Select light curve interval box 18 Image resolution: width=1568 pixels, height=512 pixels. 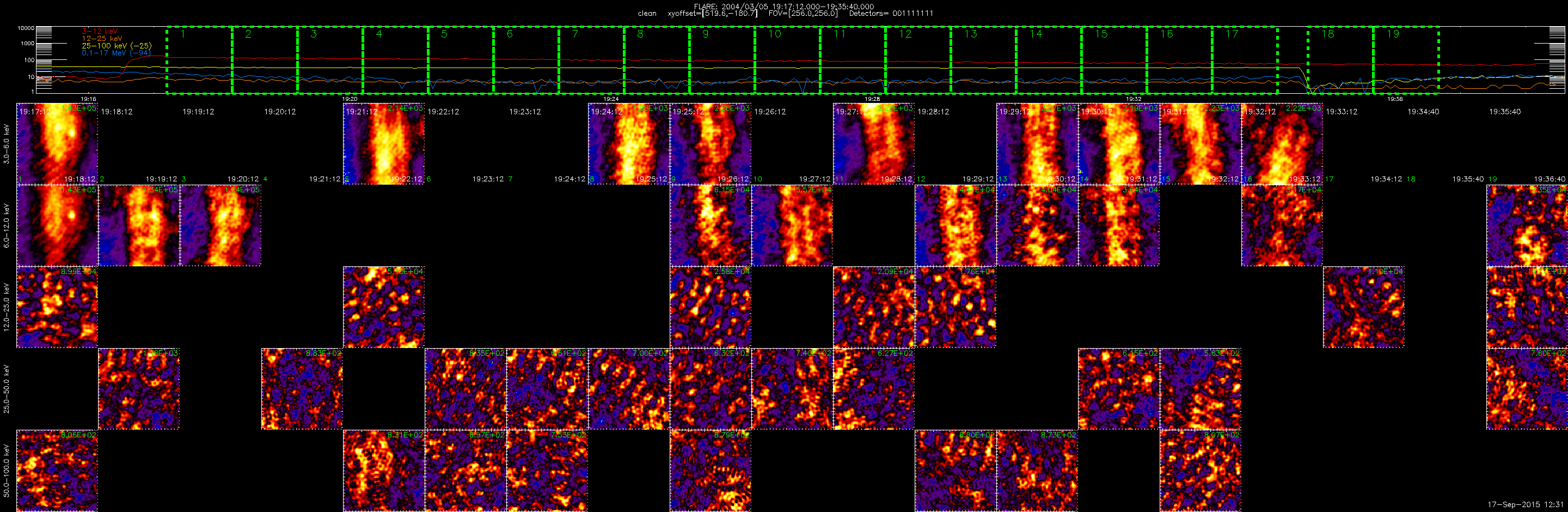tap(1341, 60)
